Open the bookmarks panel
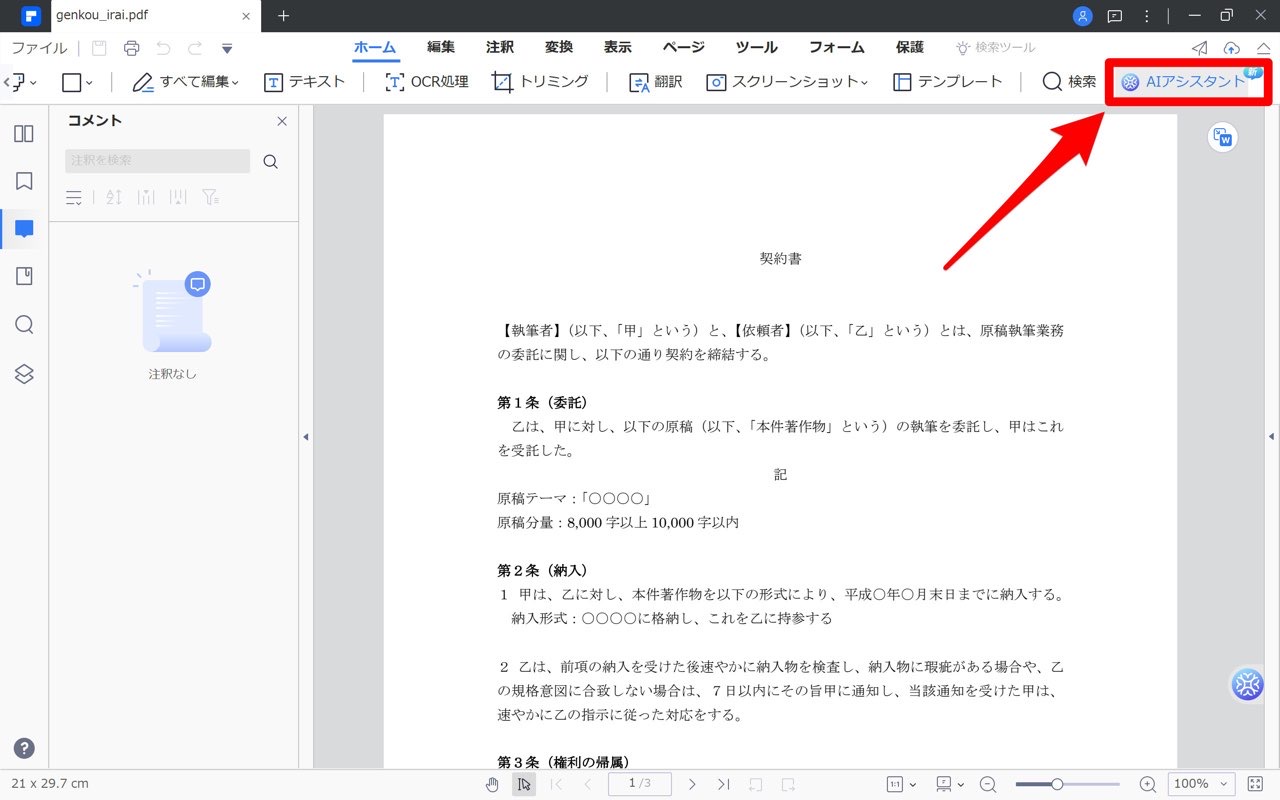The width and height of the screenshot is (1280, 800). (23, 181)
